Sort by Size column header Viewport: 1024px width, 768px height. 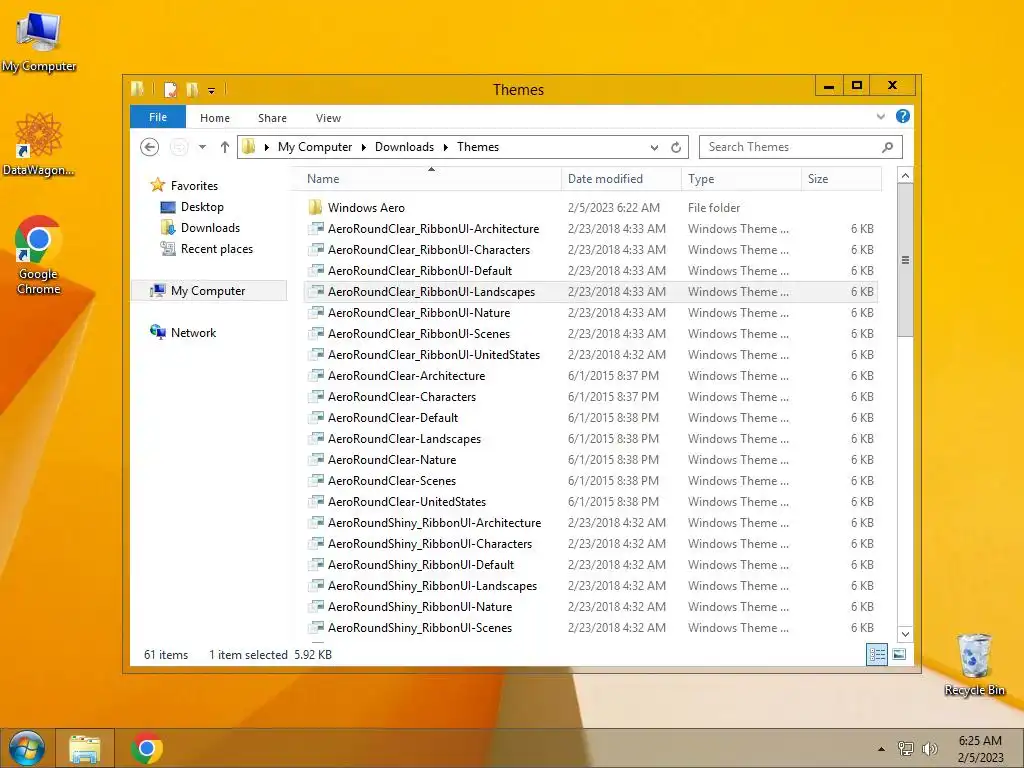[x=841, y=179]
